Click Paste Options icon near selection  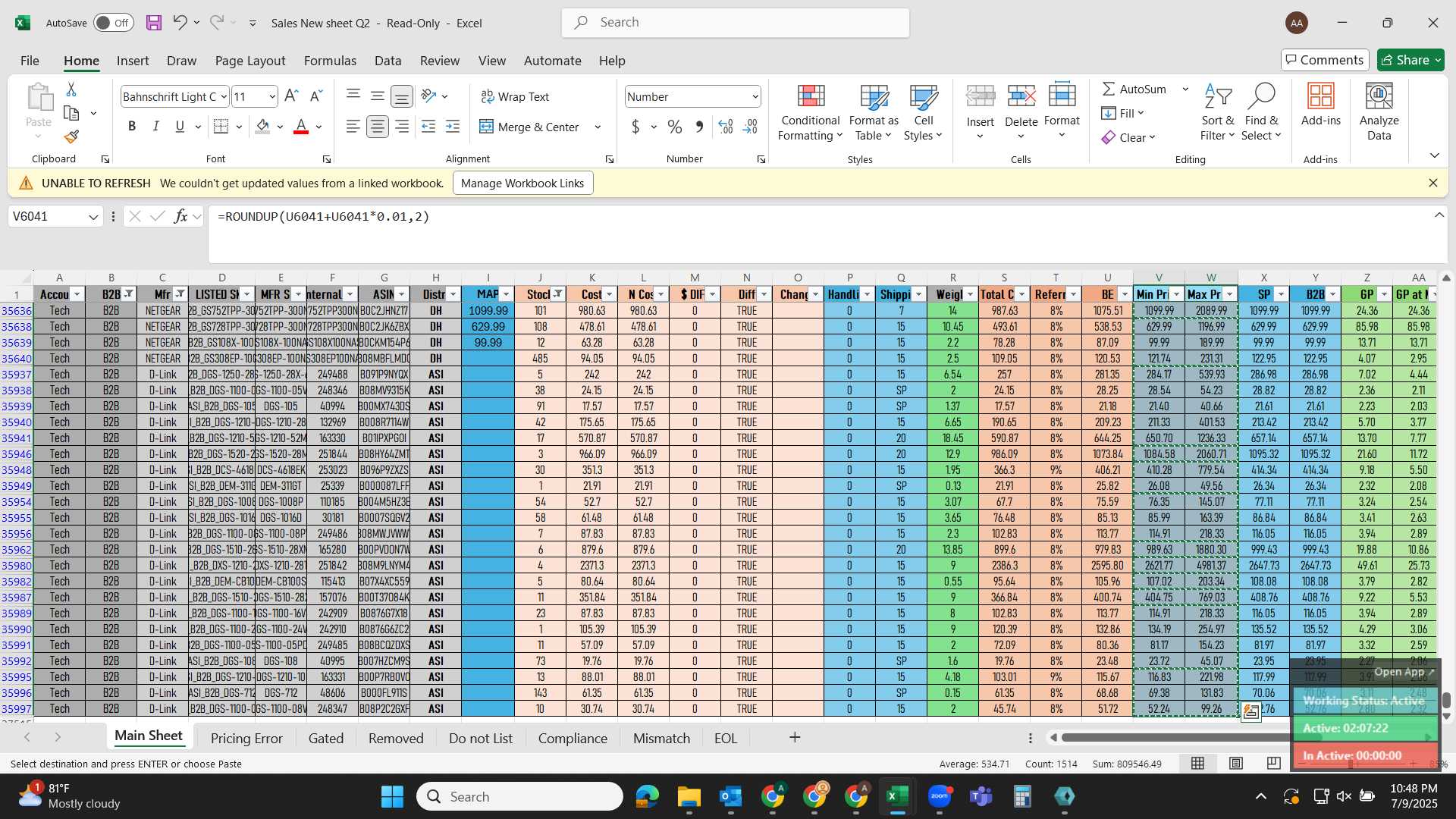(x=1250, y=711)
